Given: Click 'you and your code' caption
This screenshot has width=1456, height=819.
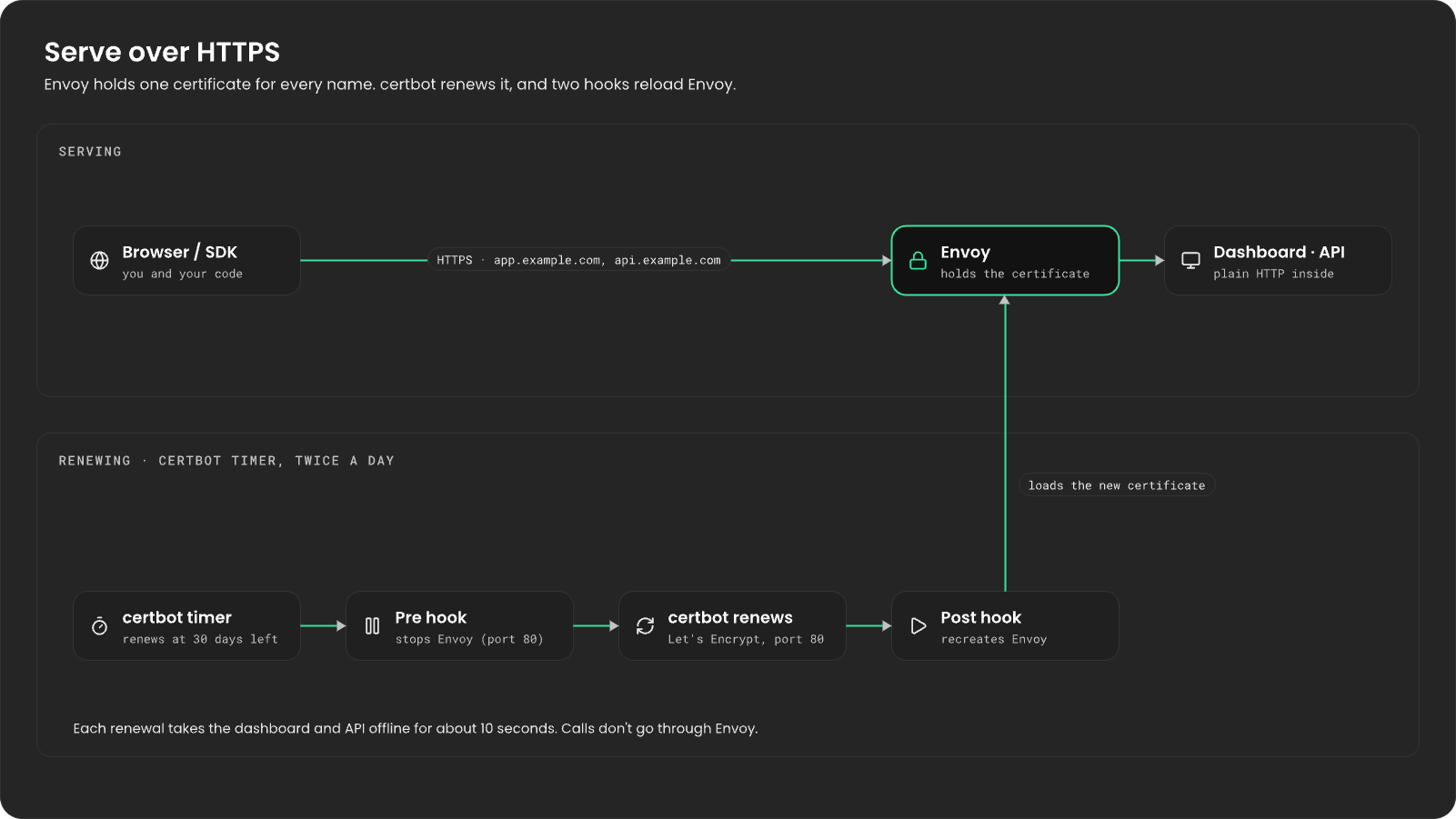Looking at the screenshot, I should [x=183, y=274].
